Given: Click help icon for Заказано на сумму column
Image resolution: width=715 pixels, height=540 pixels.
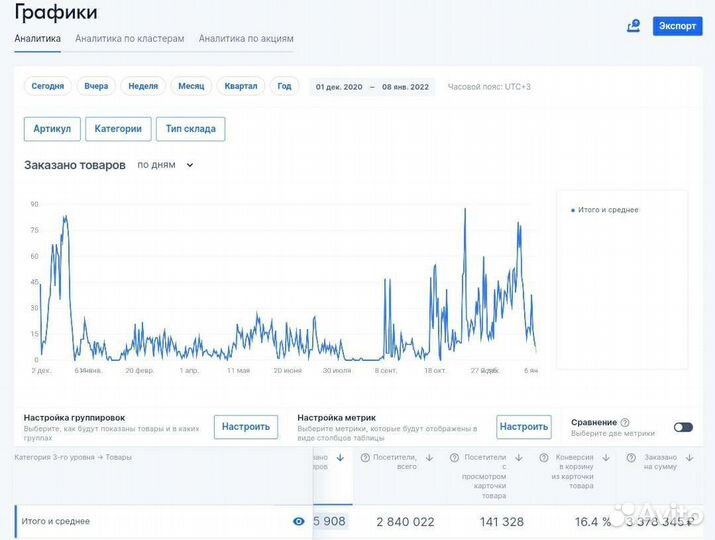Looking at the screenshot, I should (x=631, y=457).
